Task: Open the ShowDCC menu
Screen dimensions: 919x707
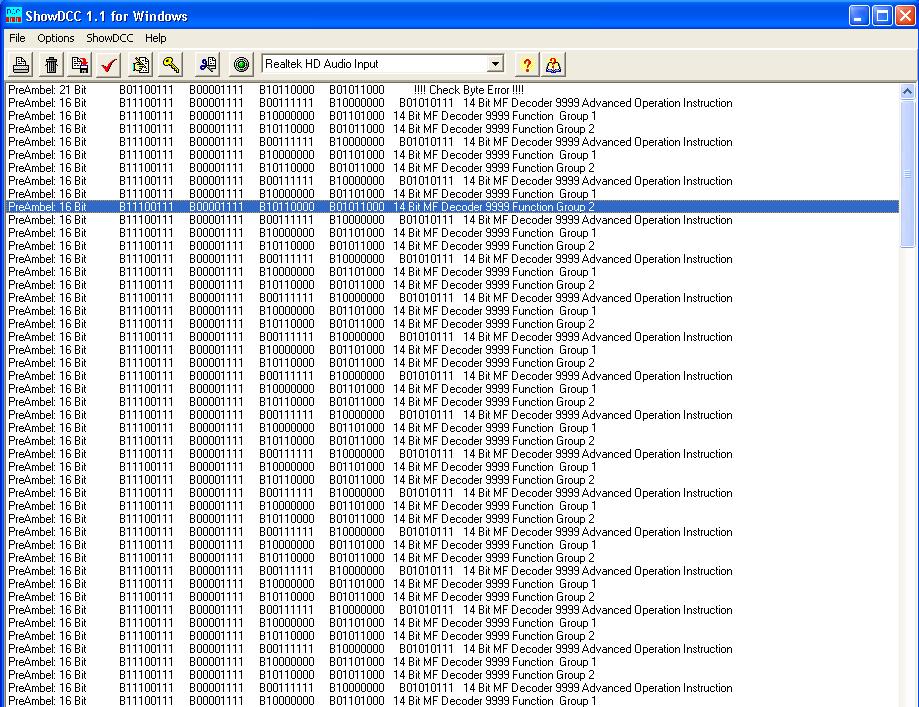Action: (109, 38)
